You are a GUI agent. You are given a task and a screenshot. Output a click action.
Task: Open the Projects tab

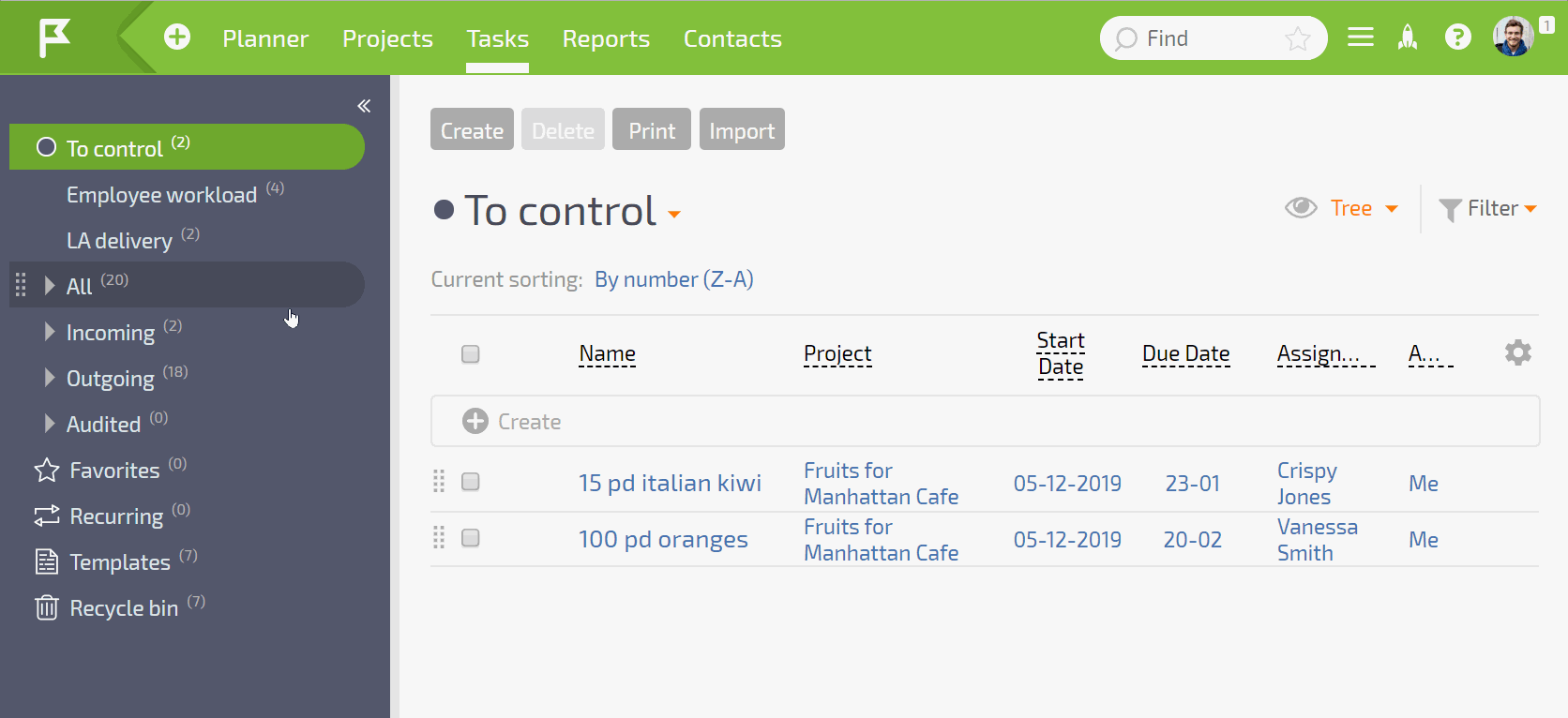tap(387, 38)
